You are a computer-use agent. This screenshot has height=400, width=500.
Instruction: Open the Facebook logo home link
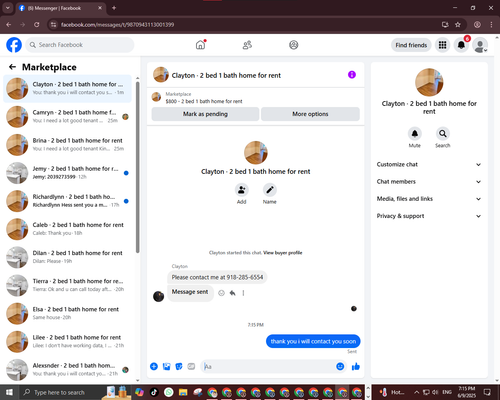coord(14,45)
